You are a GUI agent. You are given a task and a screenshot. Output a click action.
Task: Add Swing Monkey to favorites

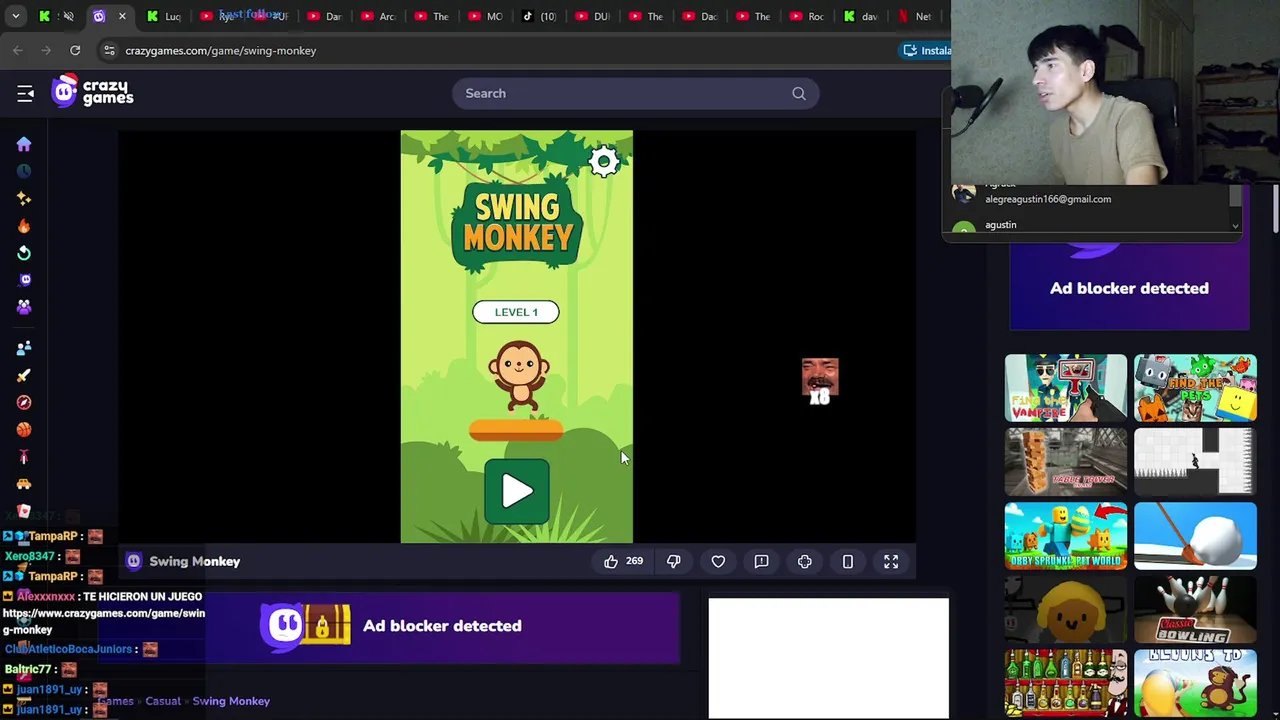pyautogui.click(x=718, y=561)
